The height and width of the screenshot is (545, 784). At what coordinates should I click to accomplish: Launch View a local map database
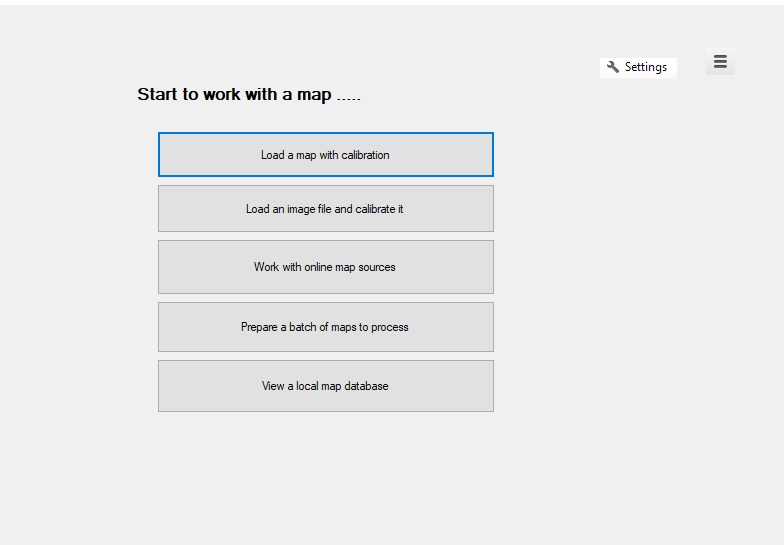click(326, 386)
